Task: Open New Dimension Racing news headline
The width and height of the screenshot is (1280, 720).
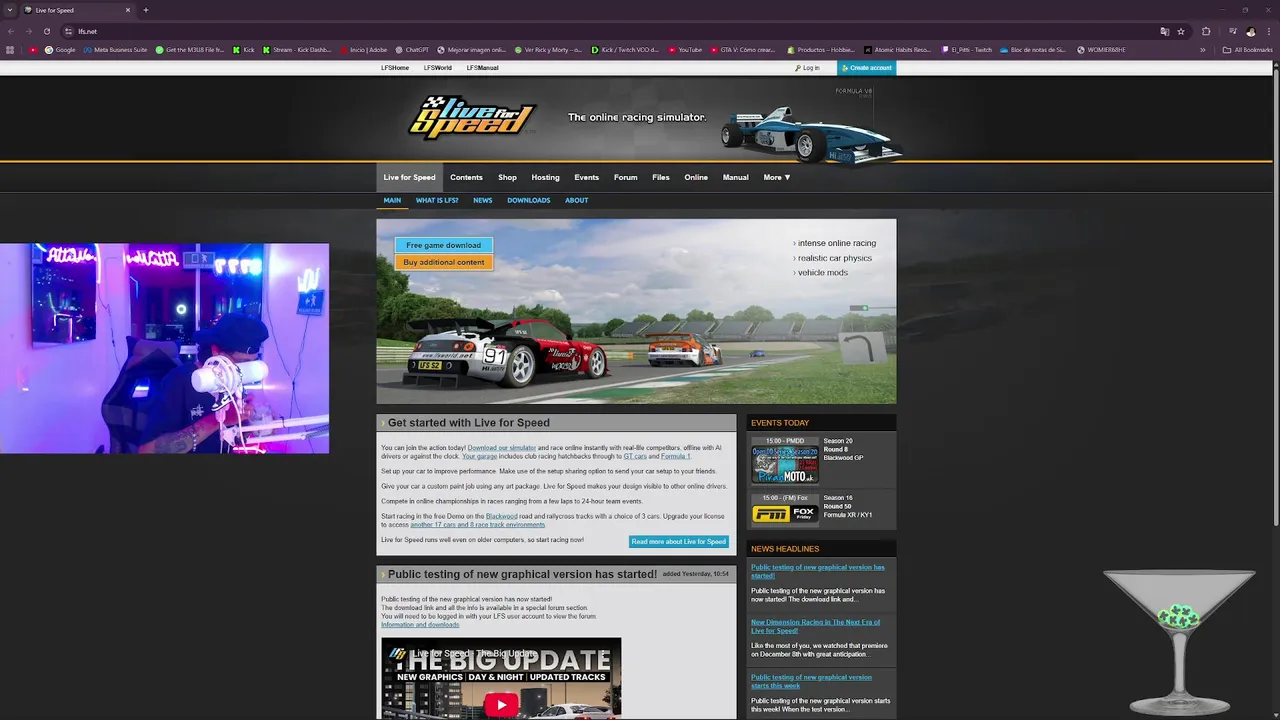Action: [x=816, y=626]
